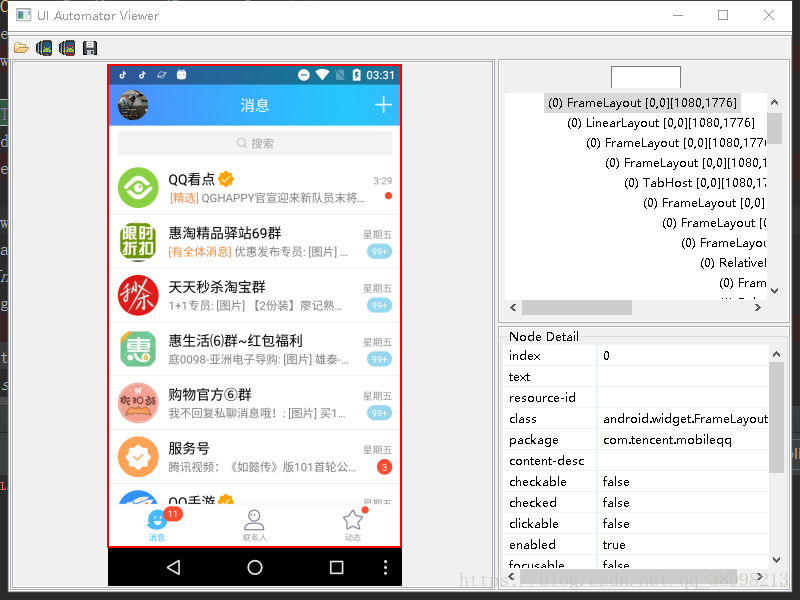Tap the three-dot menu in navigation bar
800x600 pixels.
[385, 567]
